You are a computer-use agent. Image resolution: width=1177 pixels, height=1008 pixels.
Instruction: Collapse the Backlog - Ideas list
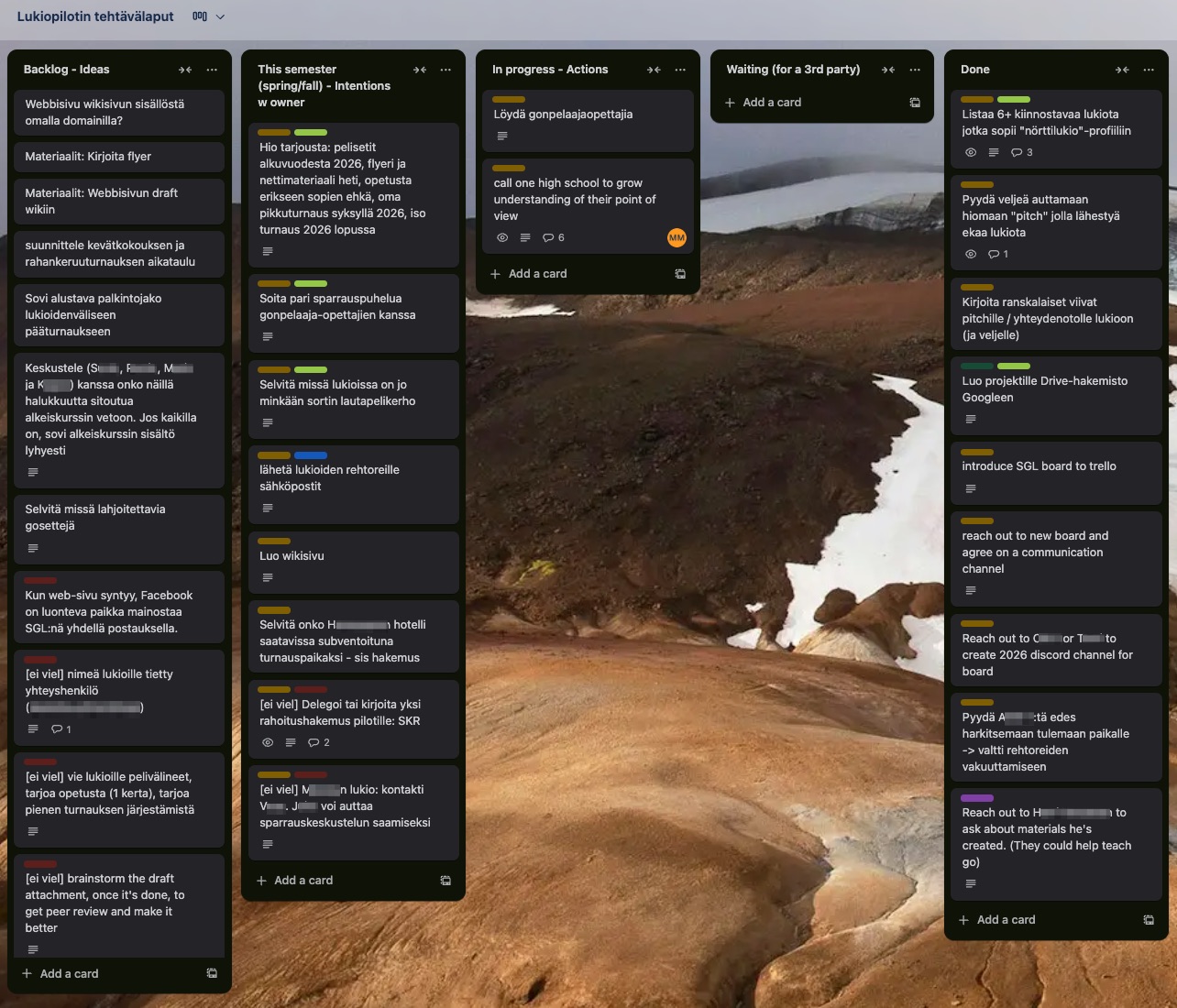coord(185,70)
